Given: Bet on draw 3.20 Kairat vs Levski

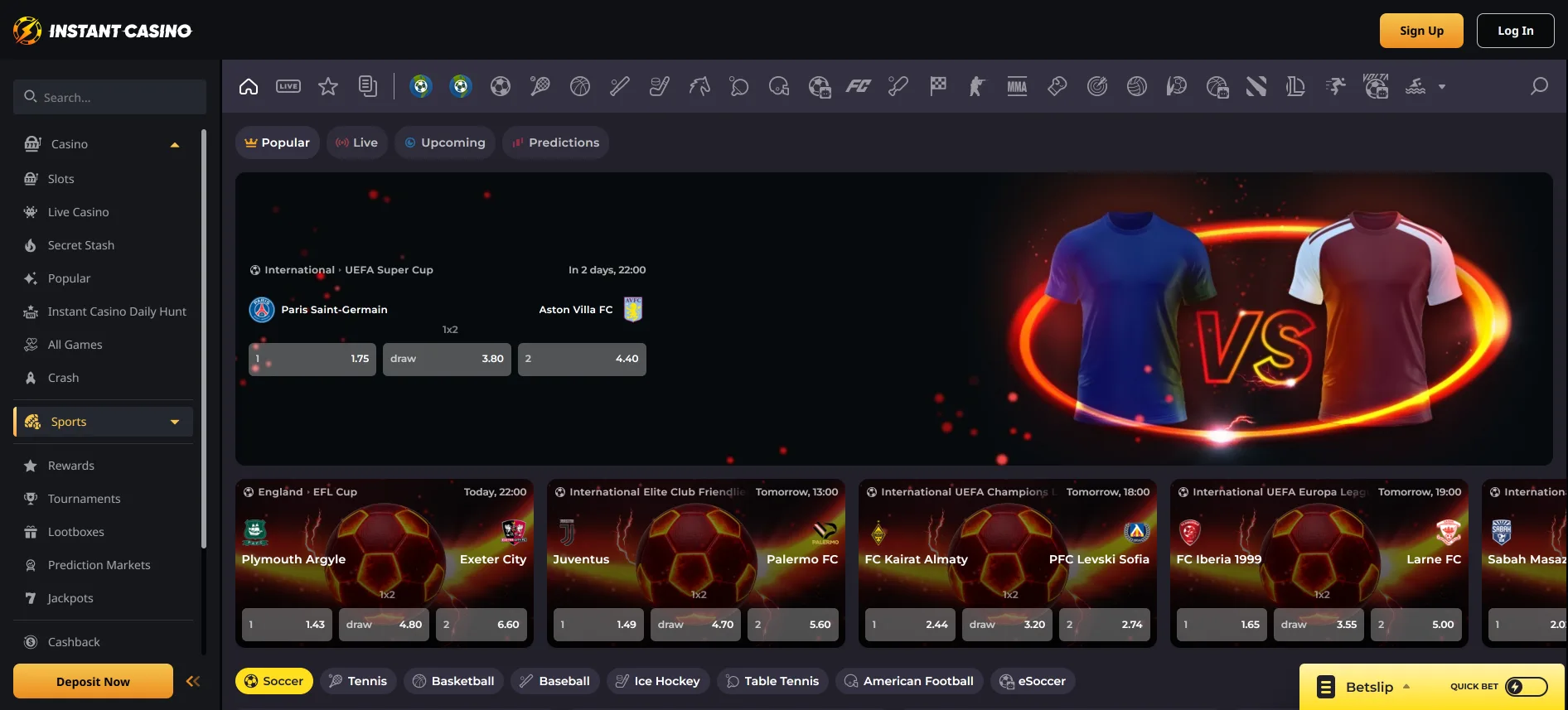Looking at the screenshot, I should point(1007,625).
